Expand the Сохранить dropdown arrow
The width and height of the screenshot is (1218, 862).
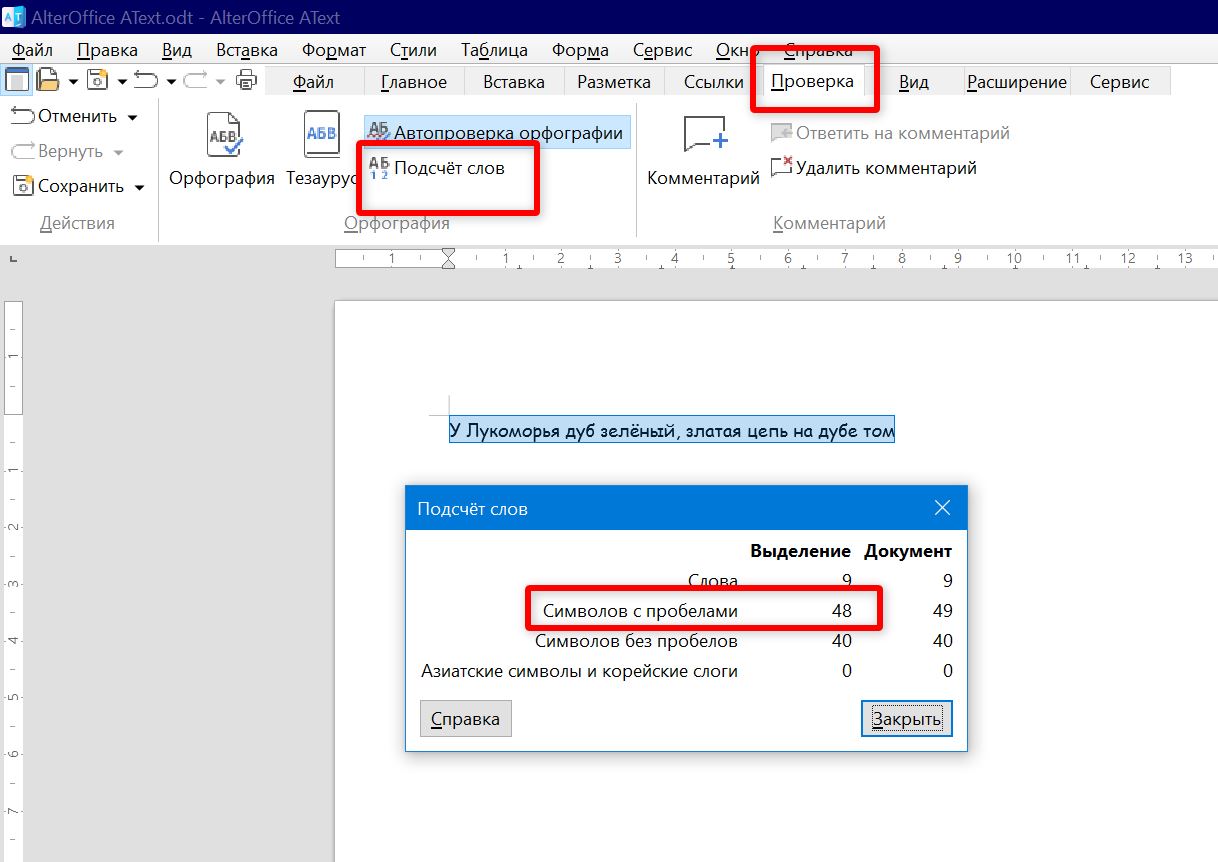coord(139,187)
